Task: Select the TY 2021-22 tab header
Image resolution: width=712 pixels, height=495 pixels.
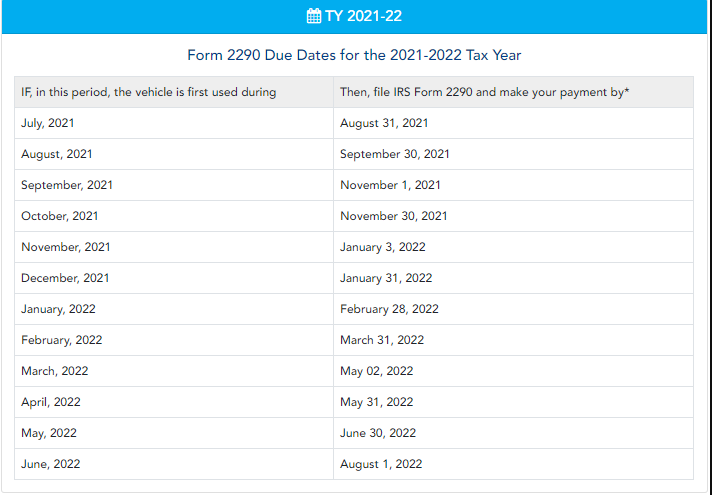Action: [354, 16]
